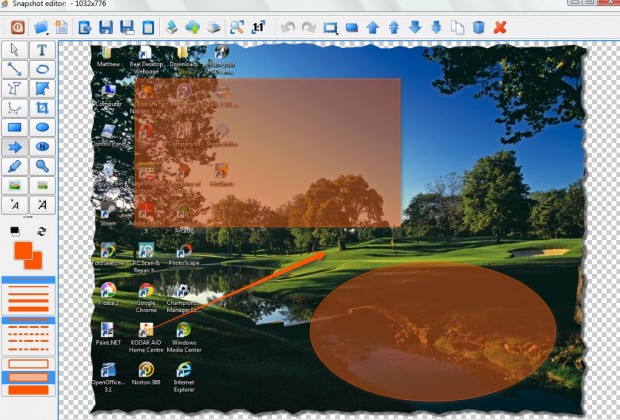Click the left text style A button
Image resolution: width=620 pixels, height=420 pixels.
pyautogui.click(x=15, y=205)
